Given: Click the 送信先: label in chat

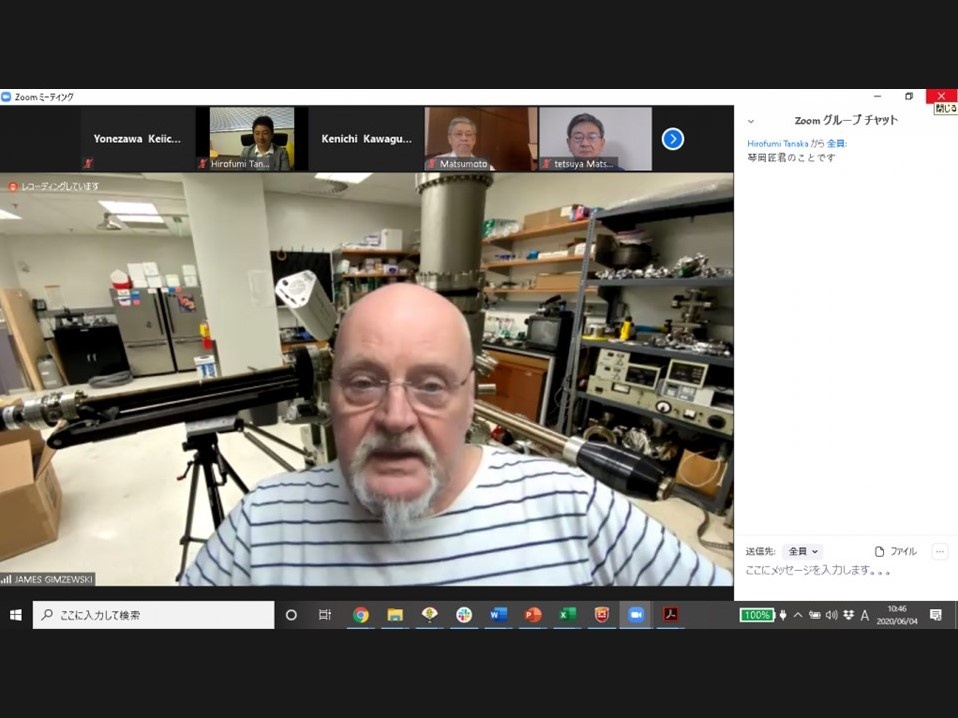Looking at the screenshot, I should point(760,551).
